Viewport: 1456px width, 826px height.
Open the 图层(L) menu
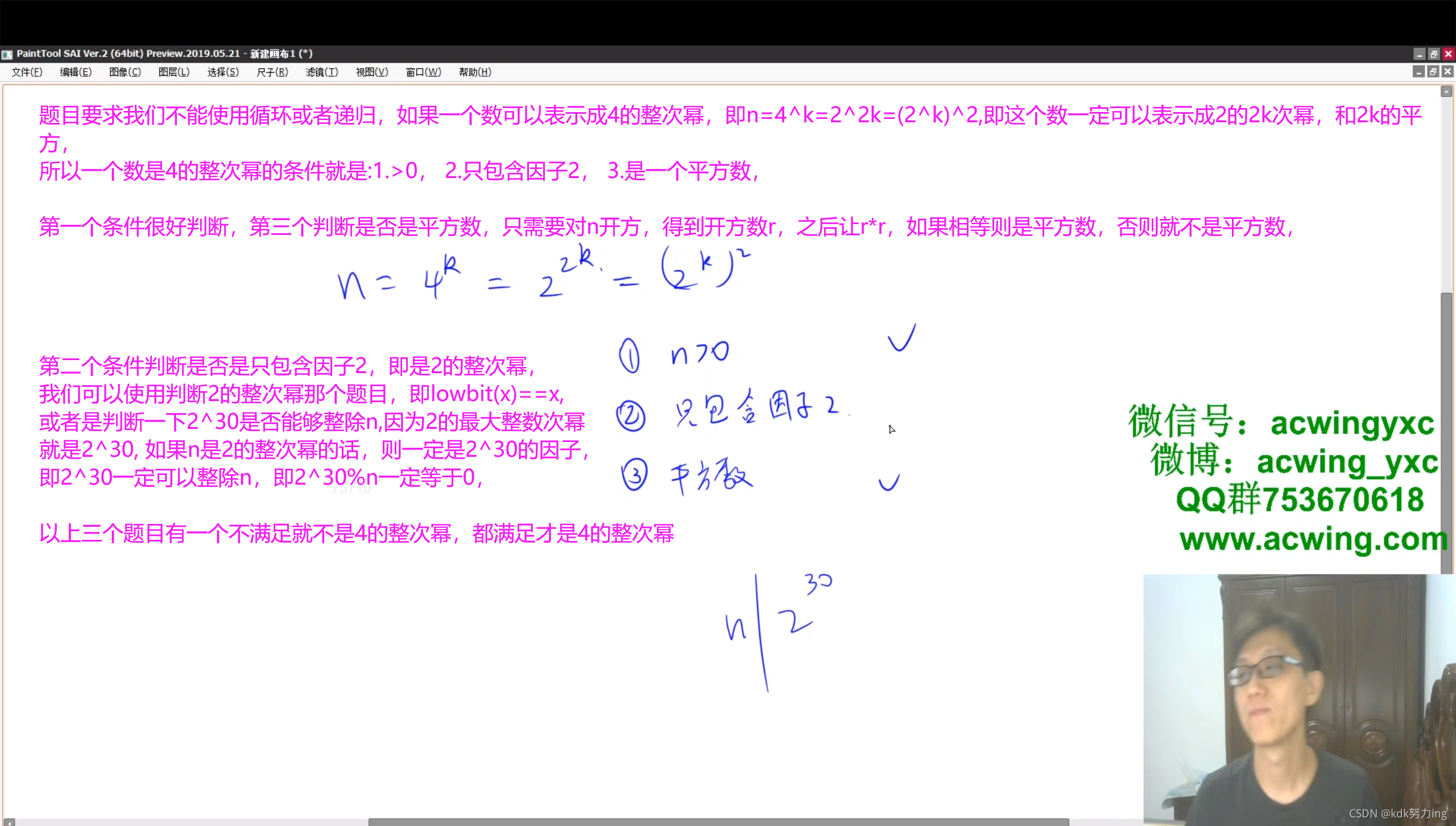173,72
